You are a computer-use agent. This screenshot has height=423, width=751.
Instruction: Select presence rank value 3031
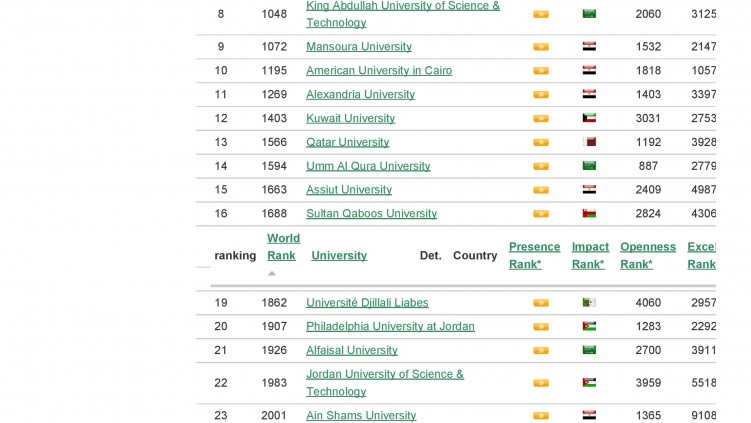[648, 118]
